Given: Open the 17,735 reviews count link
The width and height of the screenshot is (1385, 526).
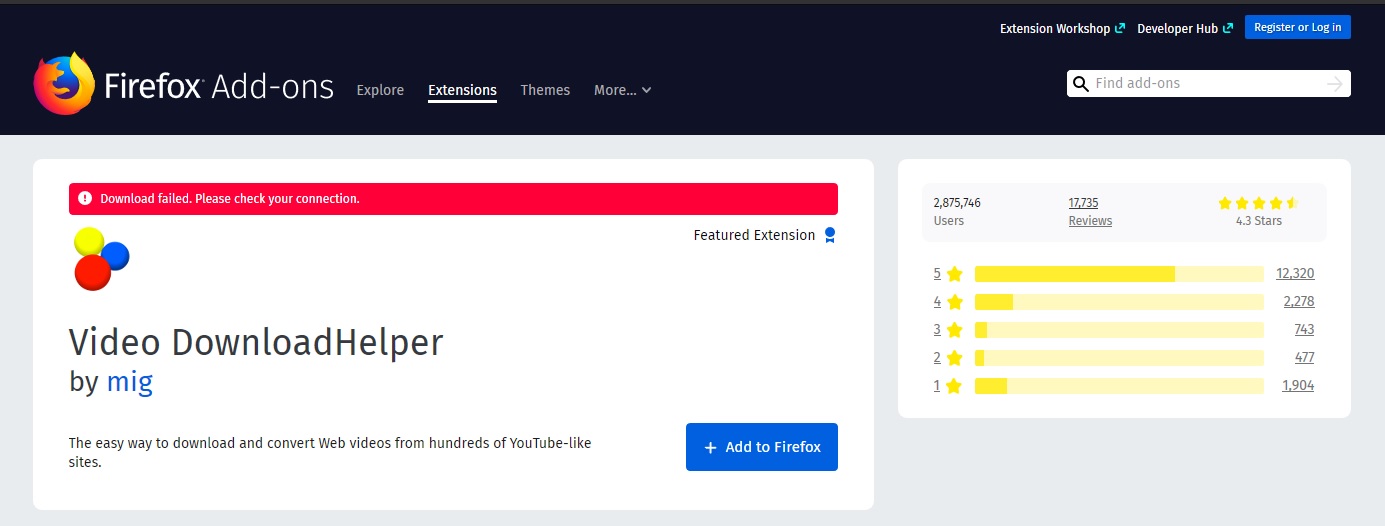Looking at the screenshot, I should click(1083, 202).
